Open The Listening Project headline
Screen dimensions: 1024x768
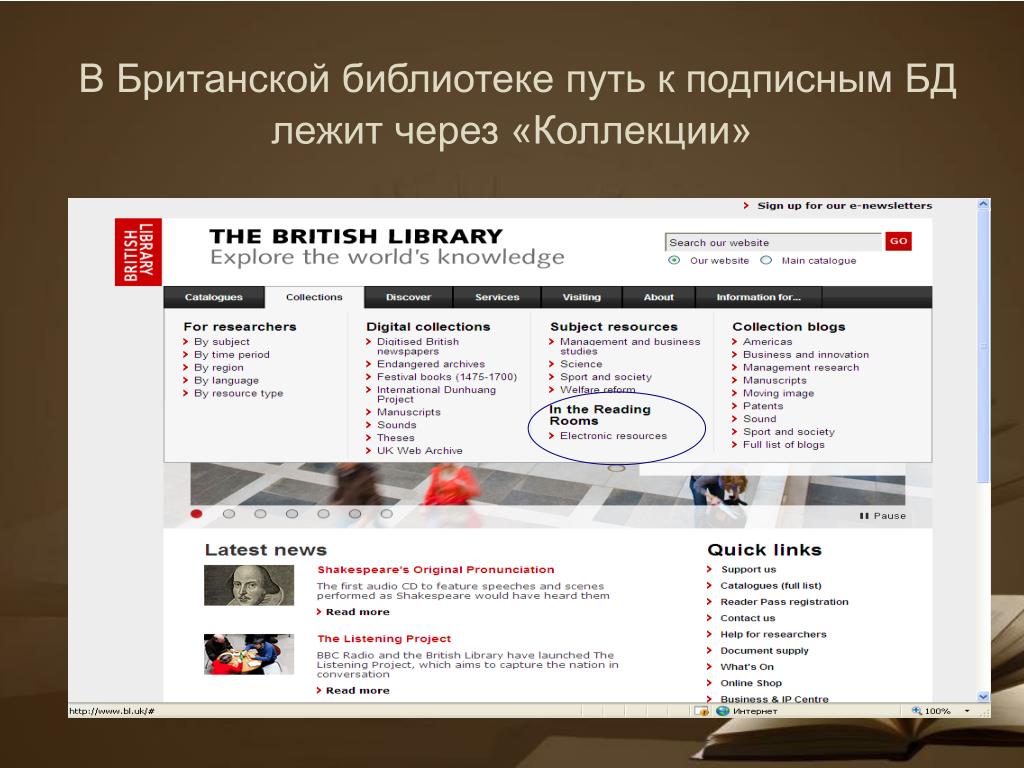pos(384,639)
